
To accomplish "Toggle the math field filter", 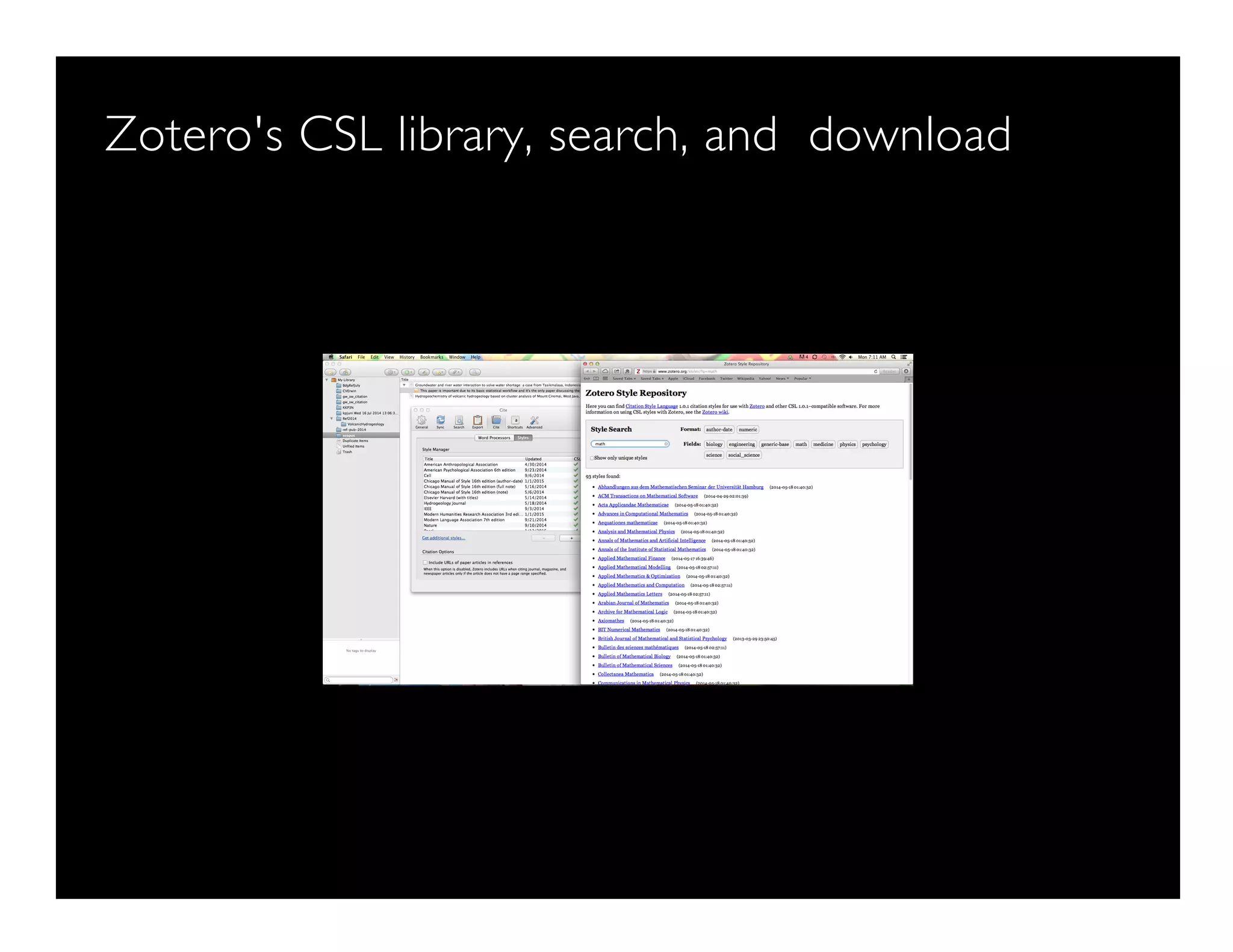I will (x=801, y=444).
